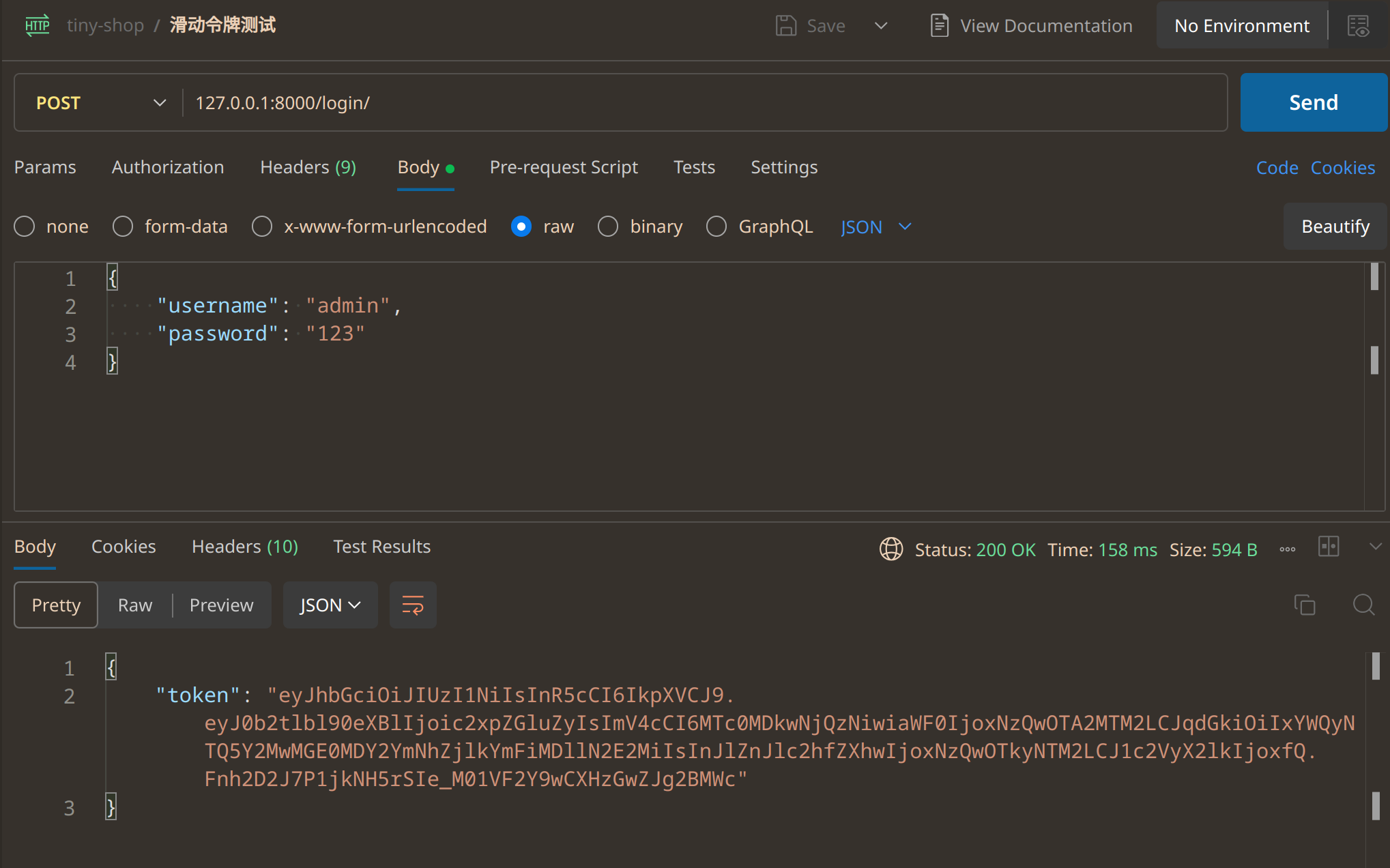Toggle the response line wrap icon

point(413,605)
